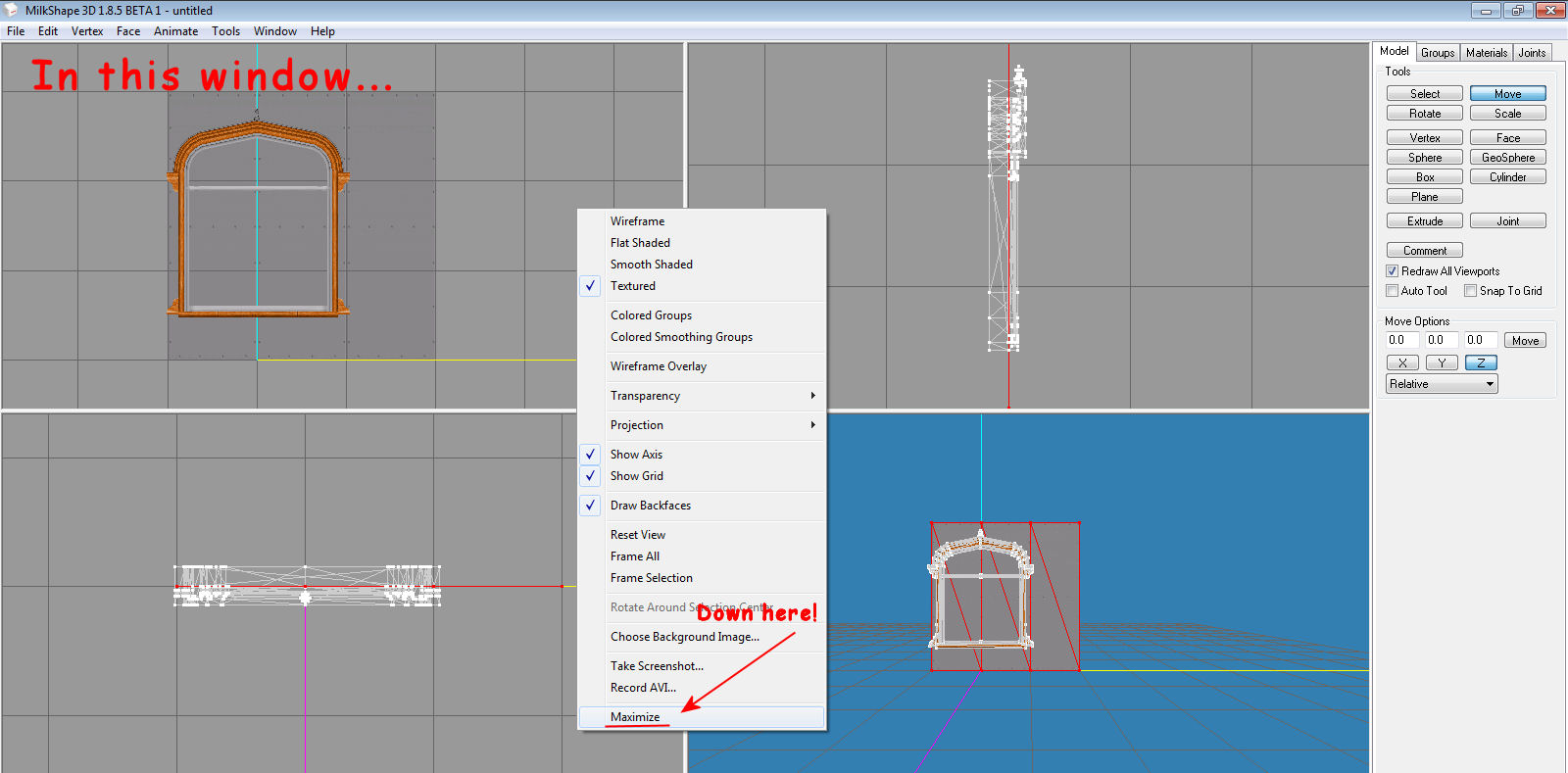Enable the Snap To Grid checkbox
1568x773 pixels.
pos(1470,291)
